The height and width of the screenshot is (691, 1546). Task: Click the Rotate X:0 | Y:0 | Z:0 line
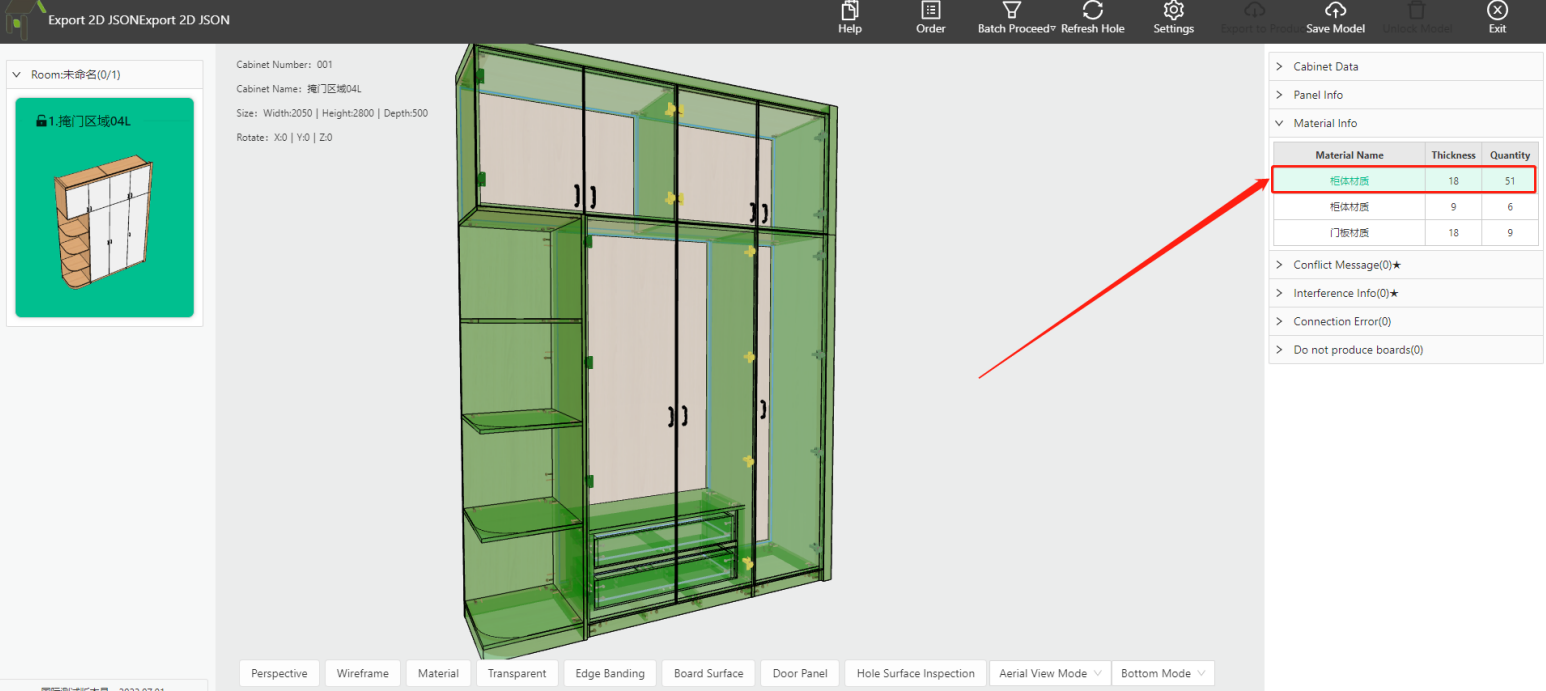(x=284, y=137)
